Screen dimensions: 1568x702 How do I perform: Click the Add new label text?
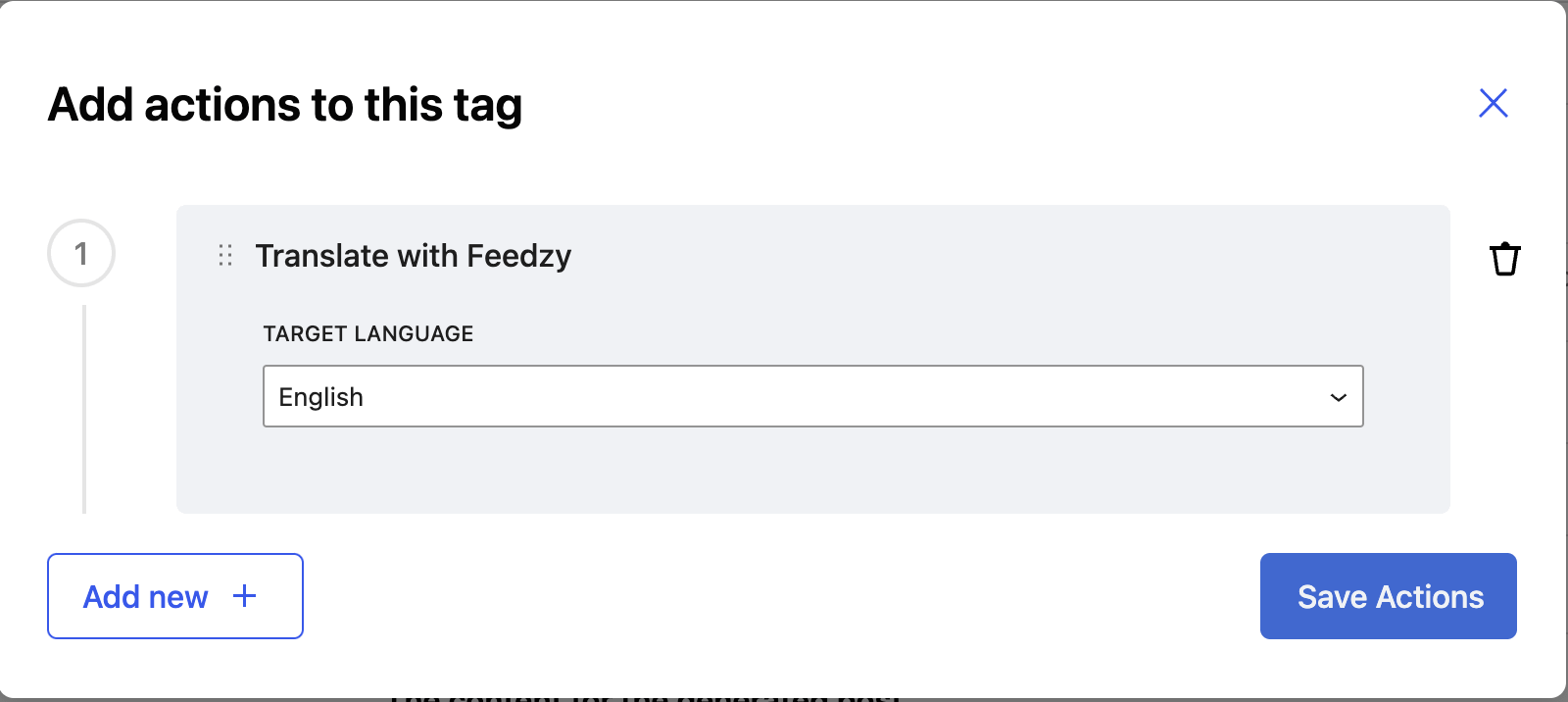click(x=145, y=596)
